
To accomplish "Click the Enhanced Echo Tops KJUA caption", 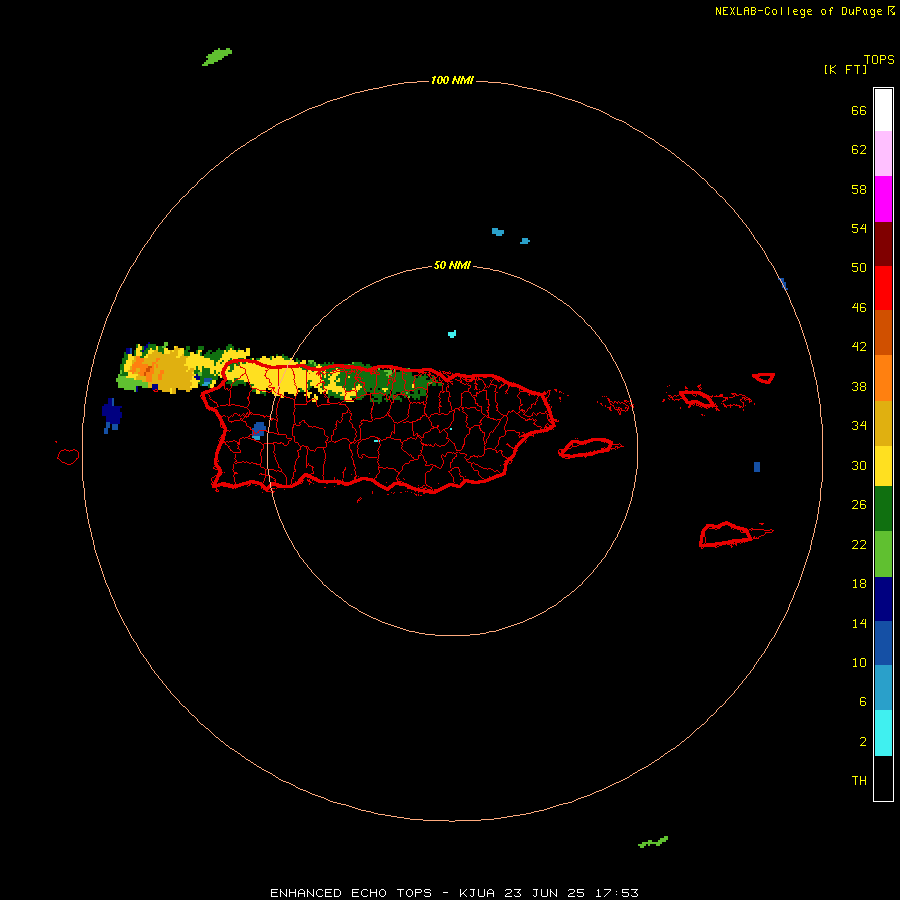I will pos(454,893).
